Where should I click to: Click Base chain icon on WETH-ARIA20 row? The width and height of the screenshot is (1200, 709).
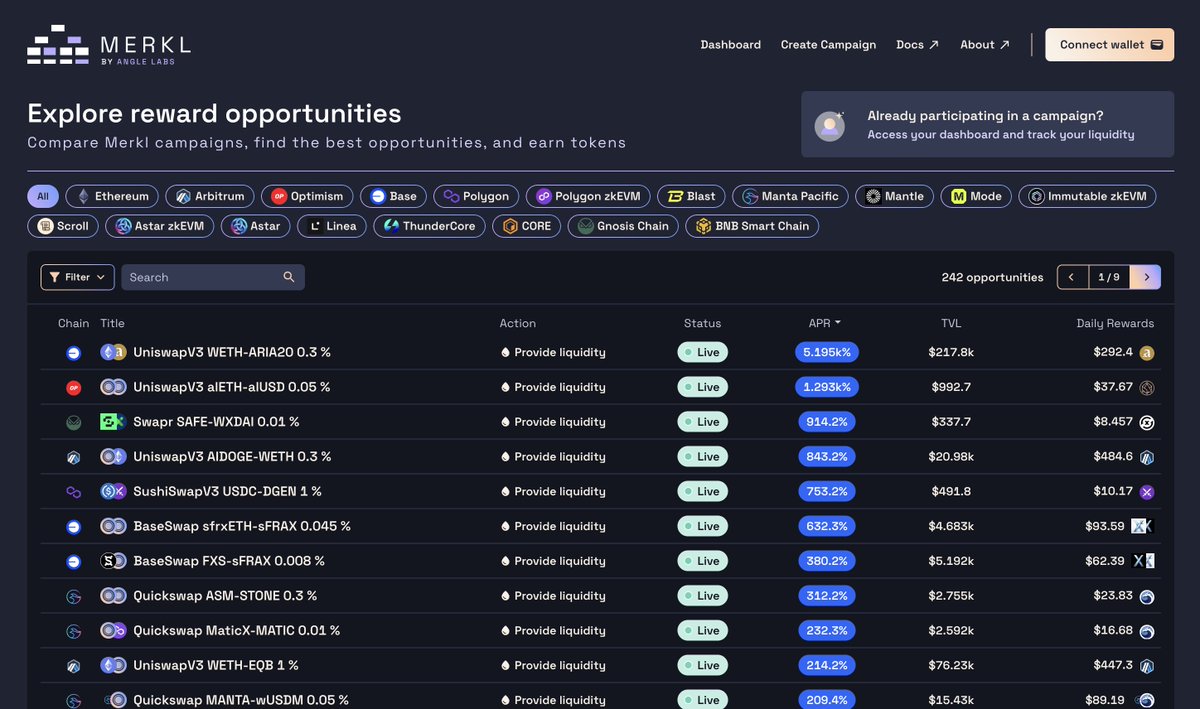[73, 352]
